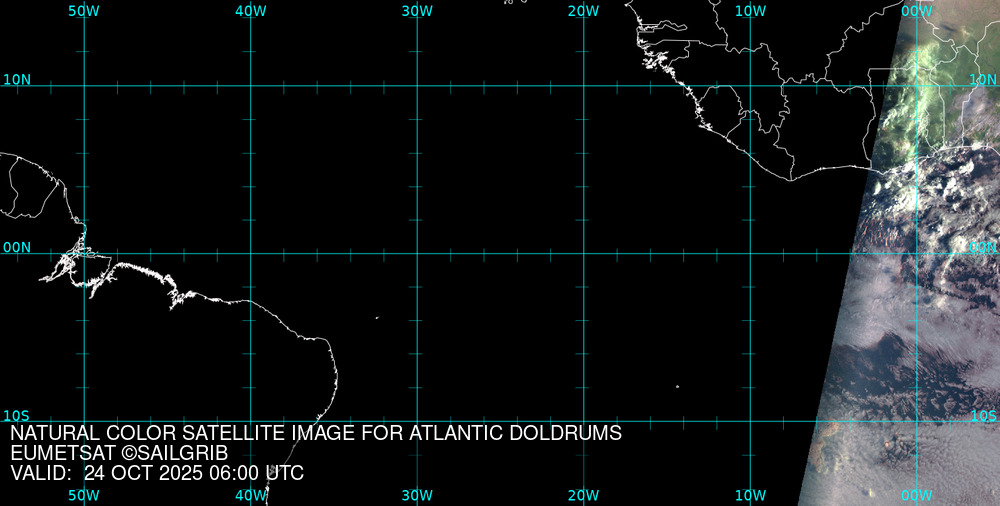1000x506 pixels.
Task: Click the top 50W longitude label
Action: coord(84,11)
